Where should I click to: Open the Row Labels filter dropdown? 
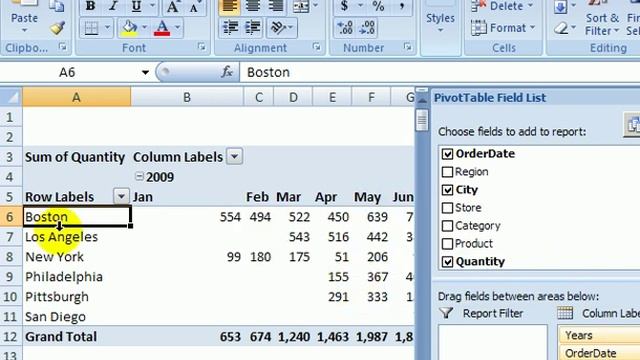point(121,196)
